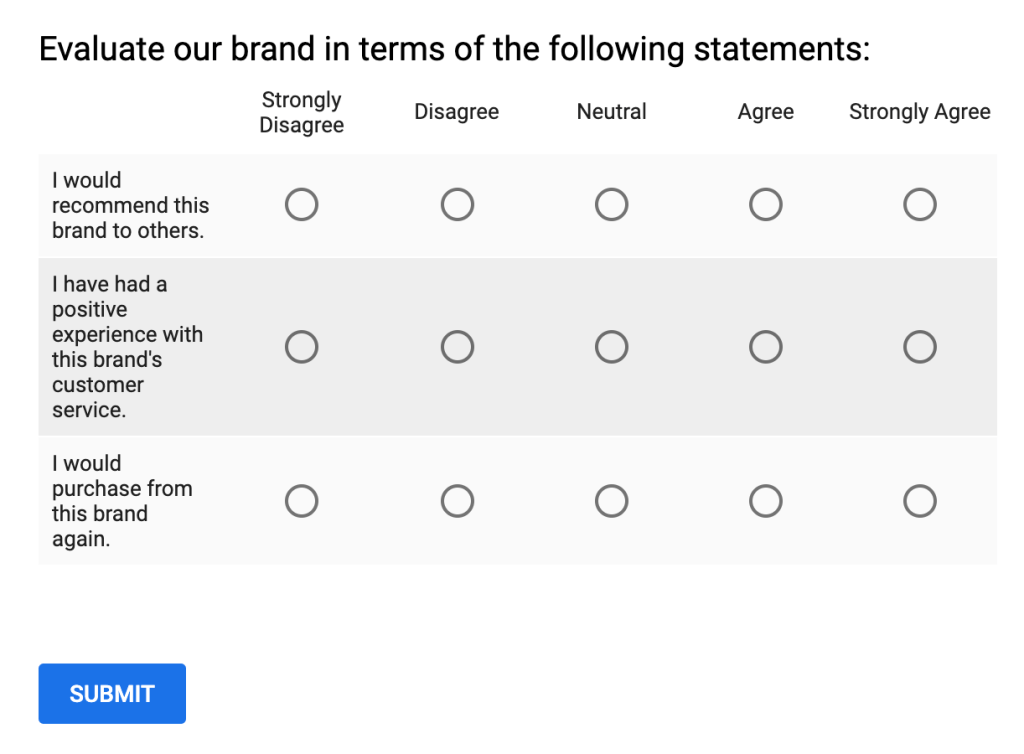
Task: Click the 'Evaluate our brand' question heading
Action: pyautogui.click(x=454, y=49)
